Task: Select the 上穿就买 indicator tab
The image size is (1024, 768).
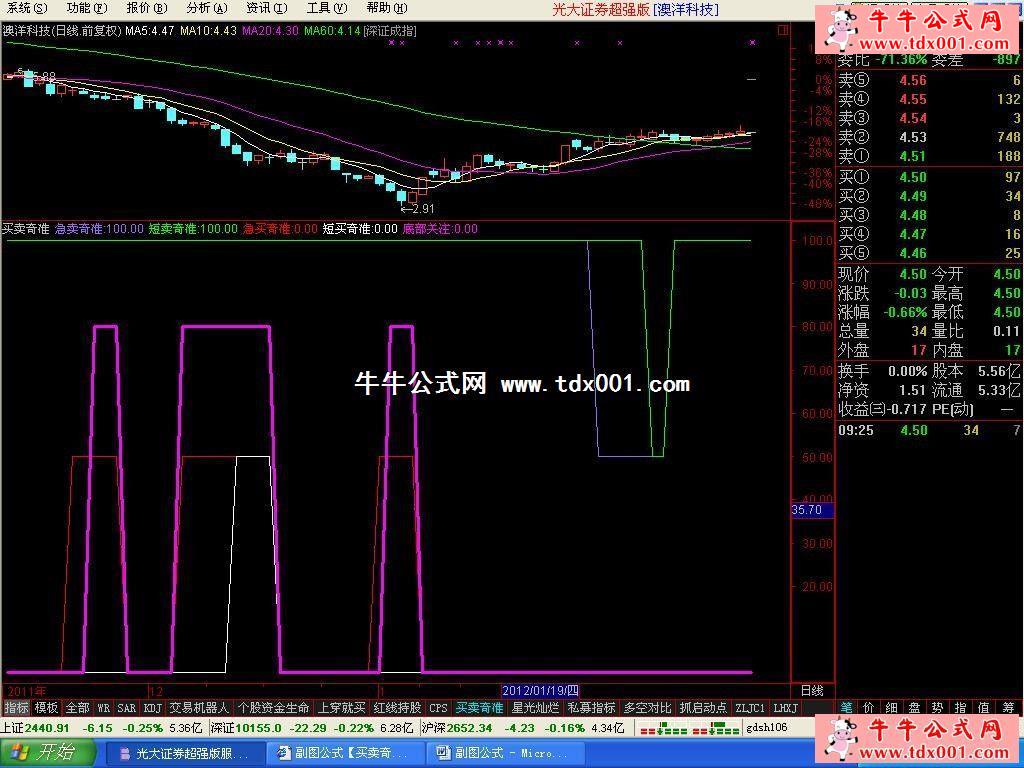Action: click(342, 708)
